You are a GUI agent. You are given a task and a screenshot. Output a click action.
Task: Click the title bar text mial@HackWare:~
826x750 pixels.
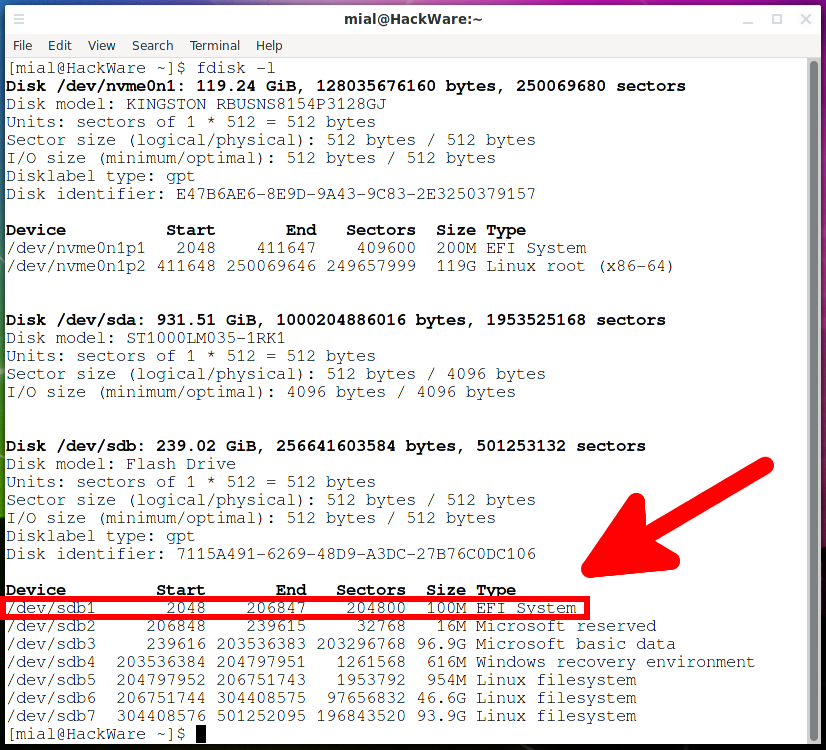pos(413,19)
